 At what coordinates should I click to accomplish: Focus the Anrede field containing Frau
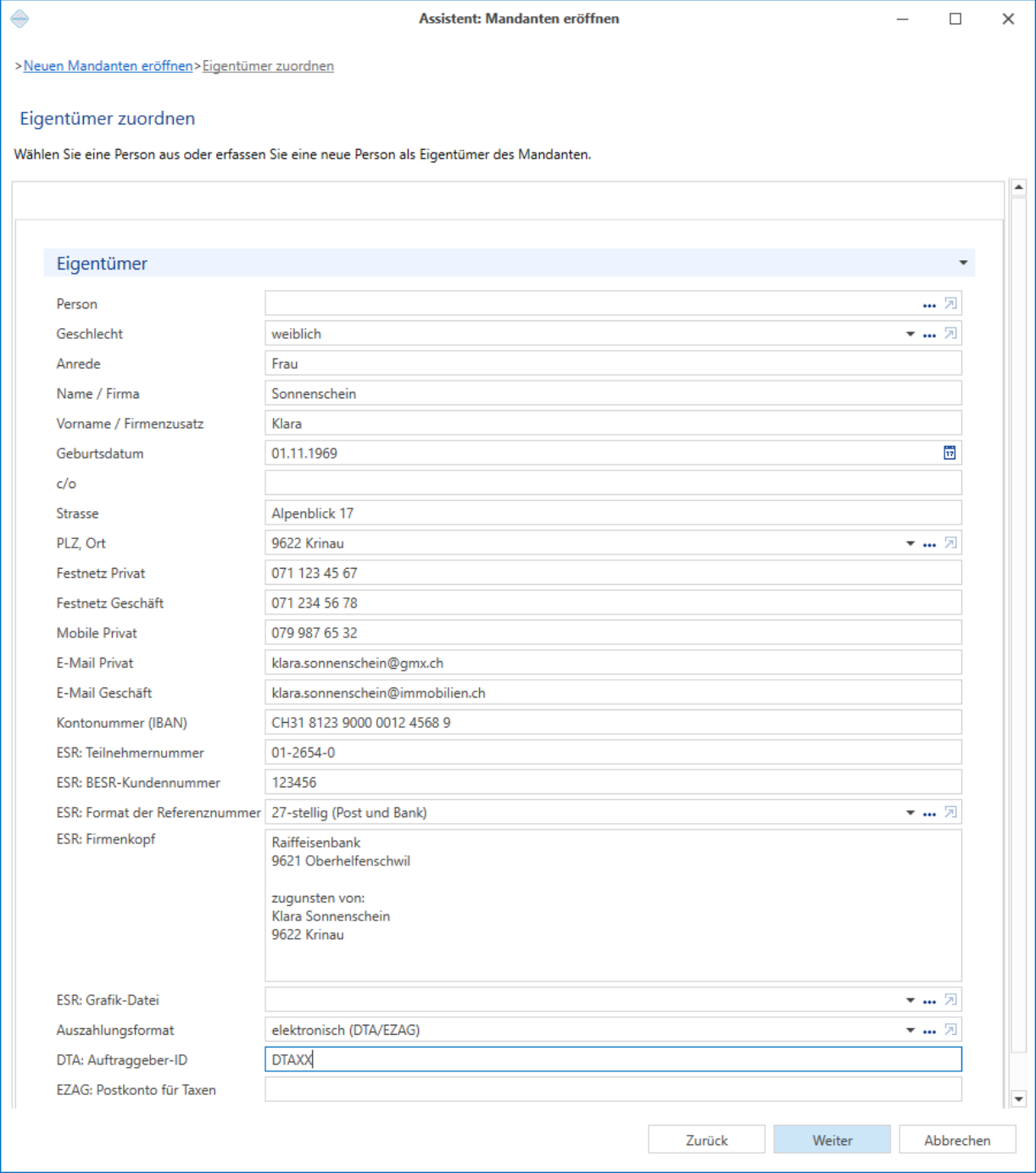pyautogui.click(x=614, y=364)
